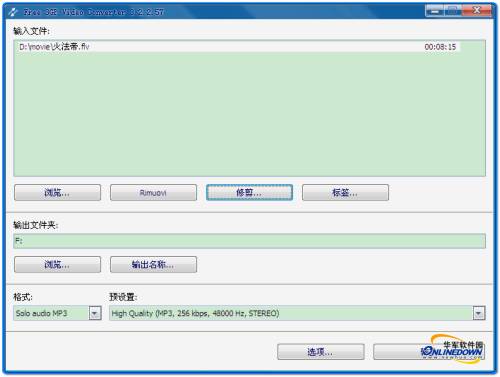Click 浏览 button under output folder
This screenshot has height=377, width=500.
pyautogui.click(x=57, y=265)
